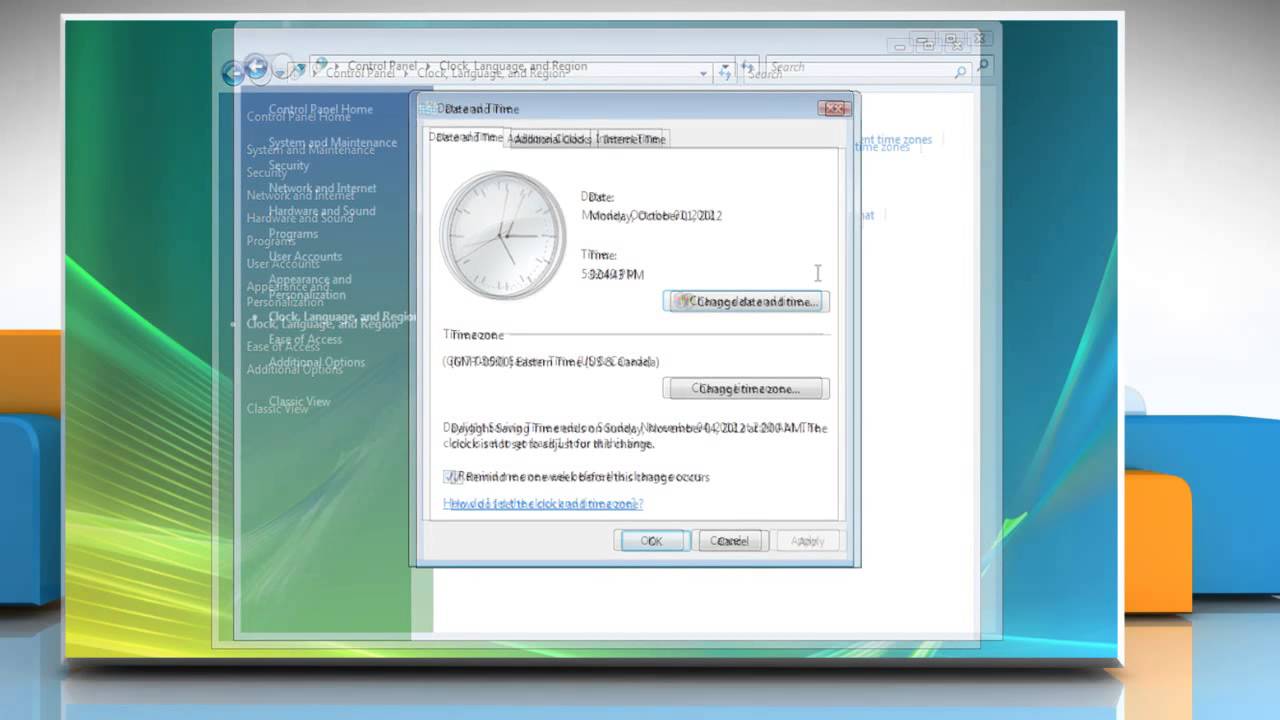The image size is (1280, 720).
Task: Click the Forward arrow in Control Panel window
Action: [283, 68]
